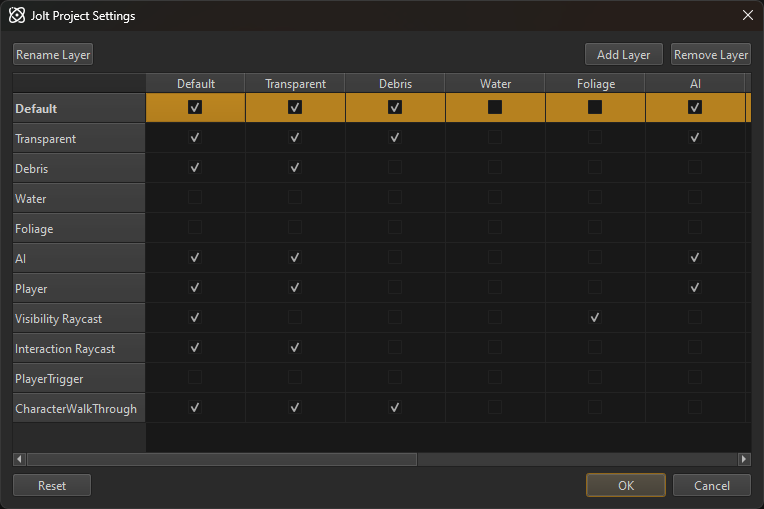764x509 pixels.
Task: Uncheck Debris row, Transparent column checkbox
Action: [295, 168]
